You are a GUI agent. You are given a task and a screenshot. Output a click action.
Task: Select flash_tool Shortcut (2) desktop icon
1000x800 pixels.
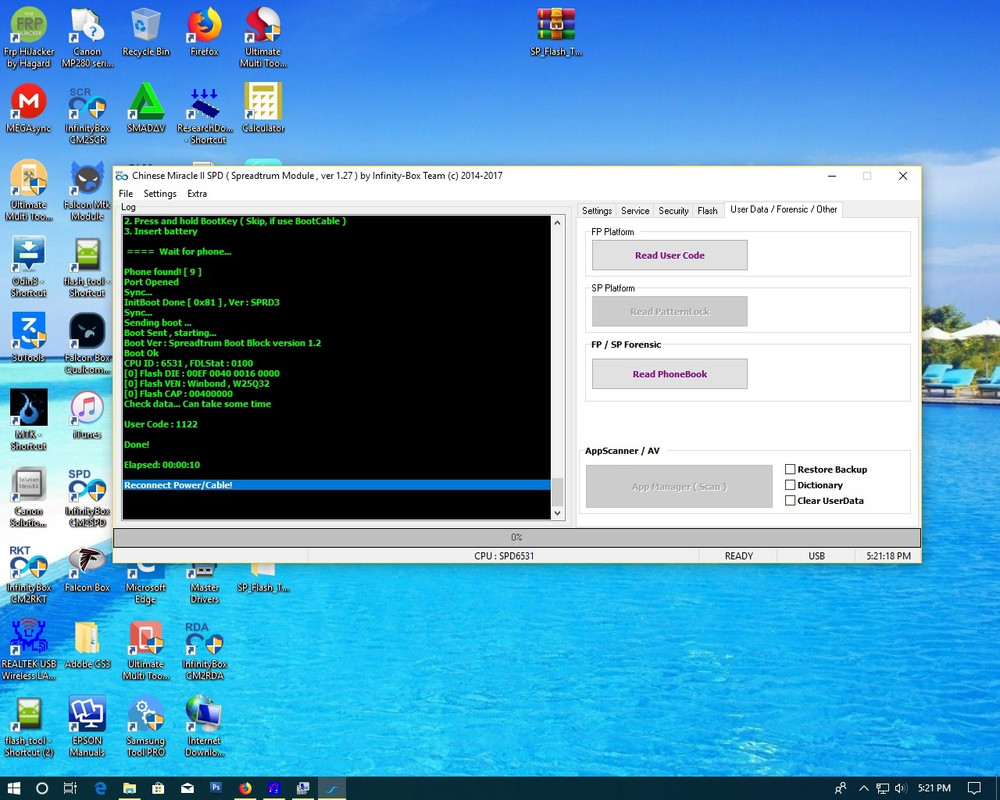click(29, 726)
